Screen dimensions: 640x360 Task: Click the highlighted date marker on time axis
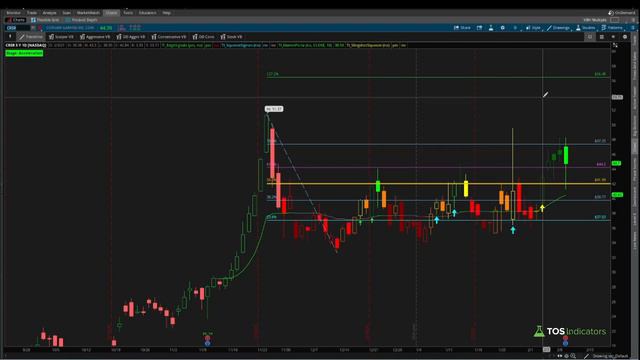546,350
